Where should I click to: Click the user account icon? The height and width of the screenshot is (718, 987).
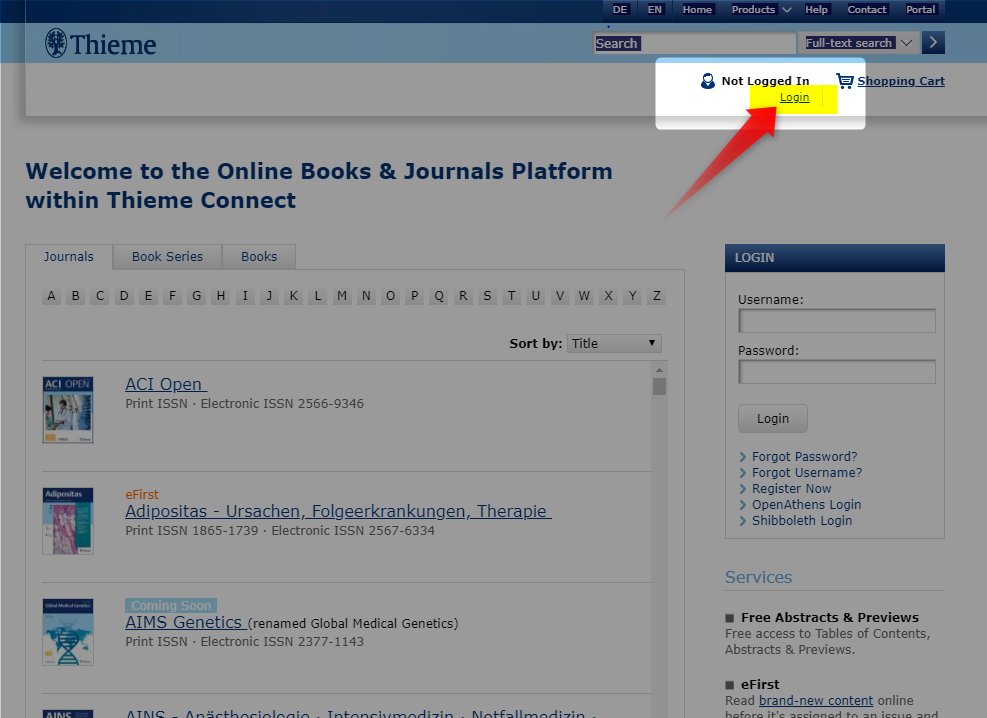pos(708,81)
